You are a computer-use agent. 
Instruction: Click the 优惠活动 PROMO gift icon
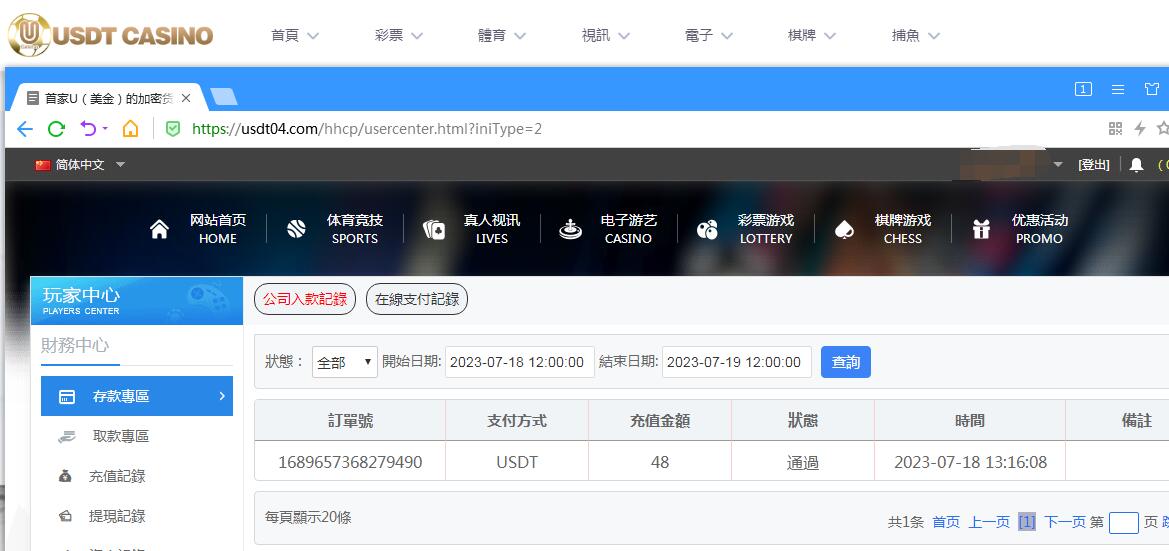[x=981, y=230]
